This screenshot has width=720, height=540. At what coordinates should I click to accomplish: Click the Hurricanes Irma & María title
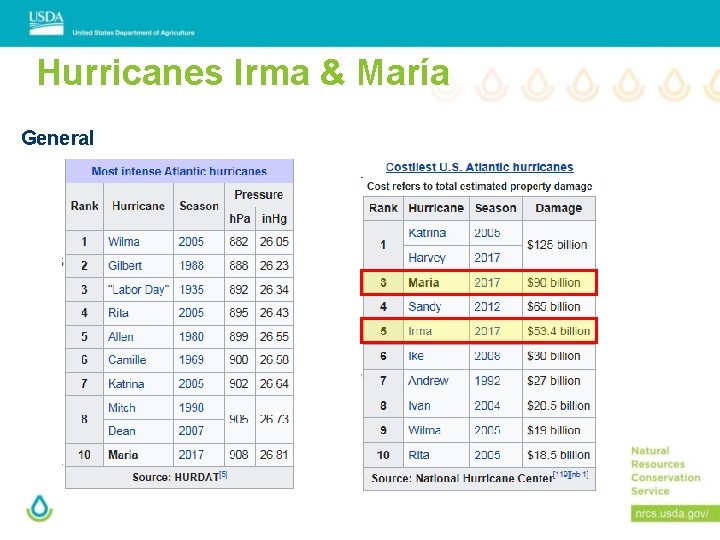click(x=243, y=73)
